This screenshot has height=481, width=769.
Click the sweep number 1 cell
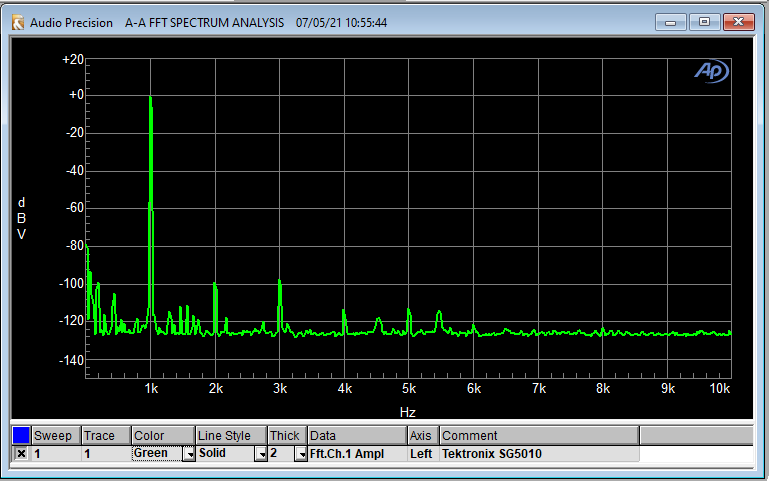click(x=56, y=454)
